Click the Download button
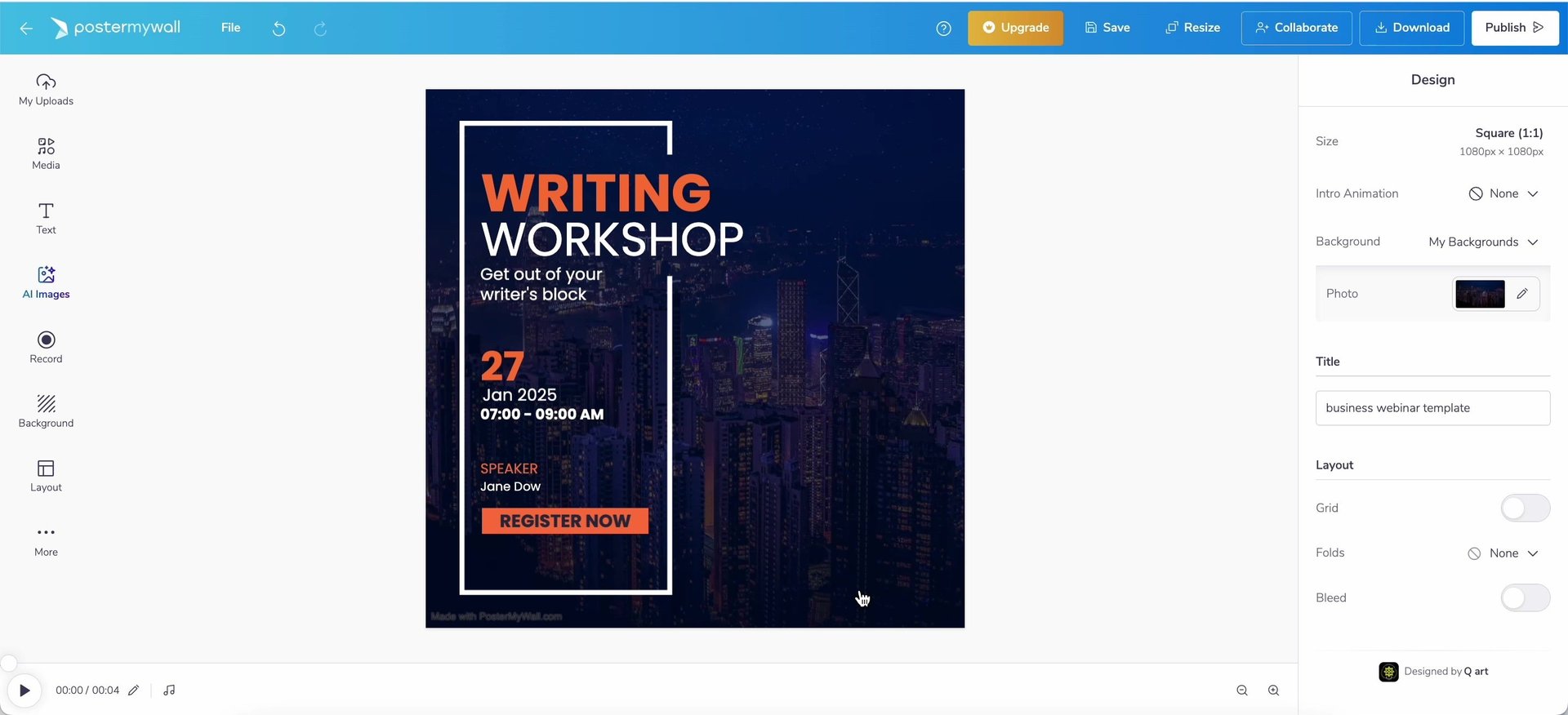This screenshot has height=715, width=1568. point(1411,28)
